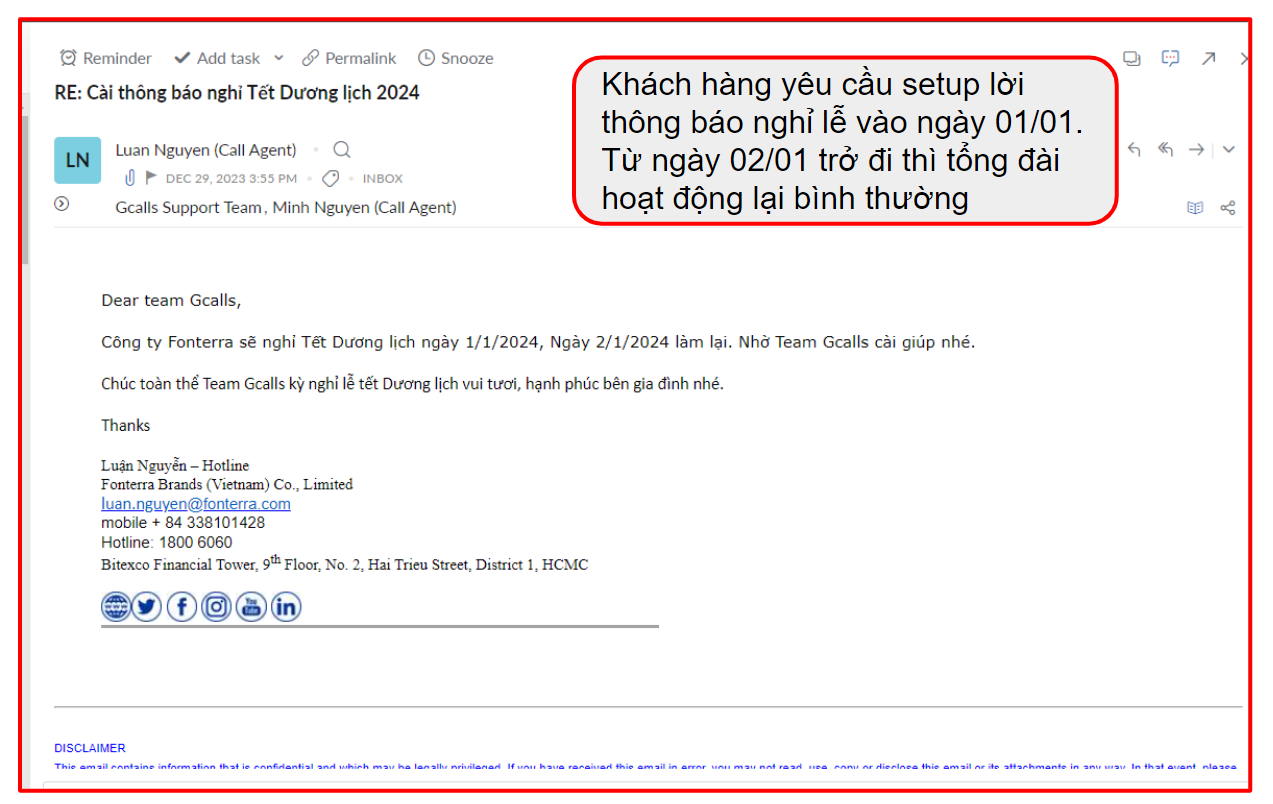Toggle the flag on this email

[x=152, y=179]
